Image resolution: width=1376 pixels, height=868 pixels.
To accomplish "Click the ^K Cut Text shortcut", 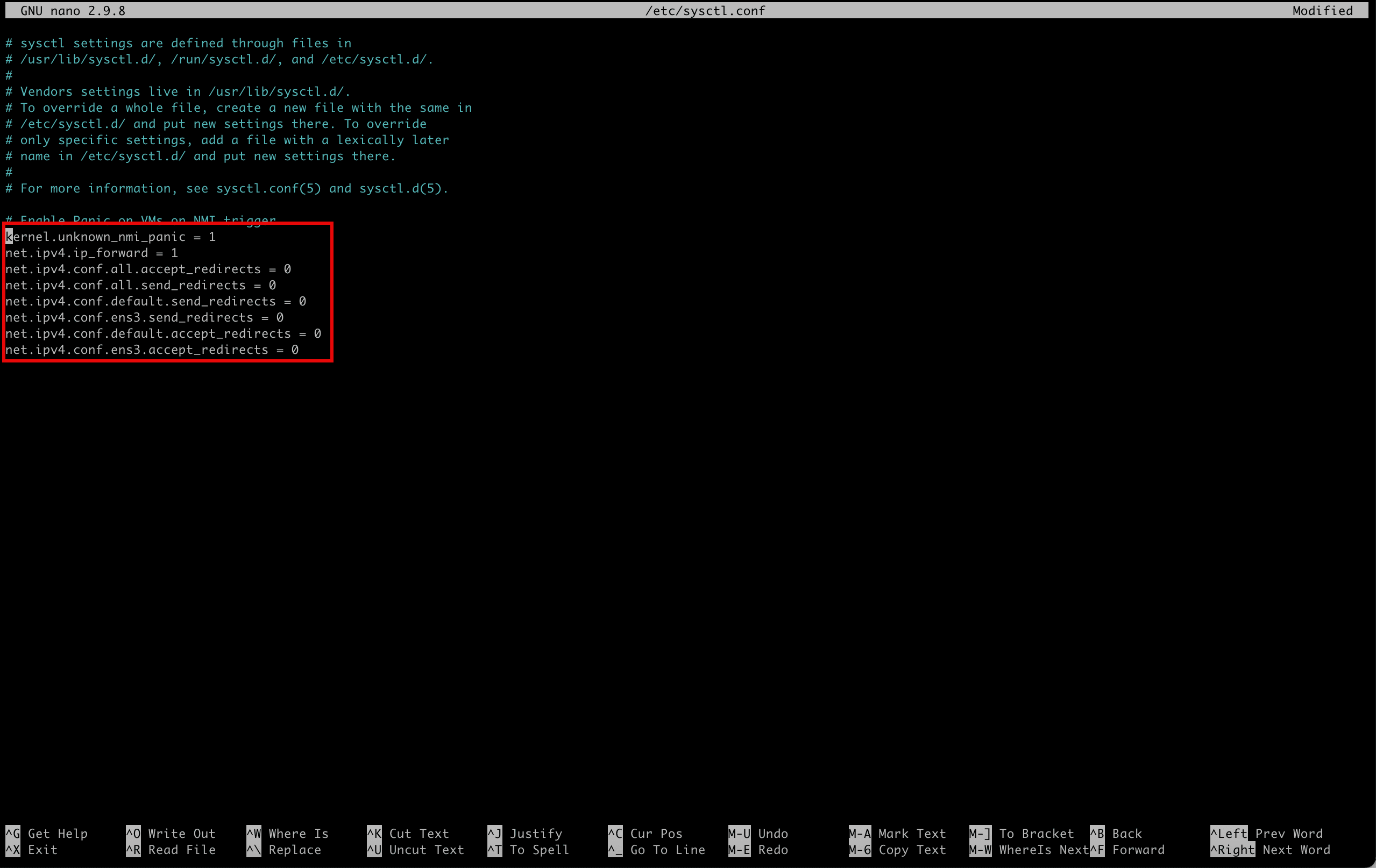I will [x=408, y=833].
